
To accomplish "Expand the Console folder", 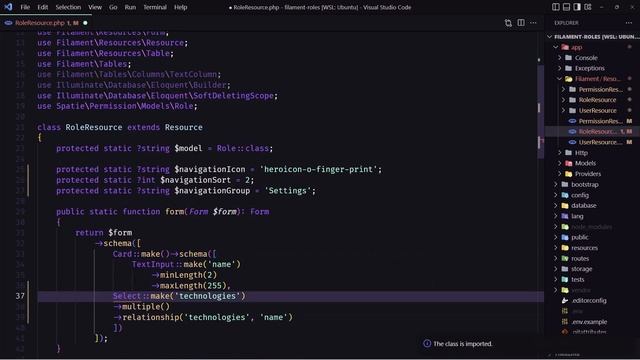I will point(560,58).
